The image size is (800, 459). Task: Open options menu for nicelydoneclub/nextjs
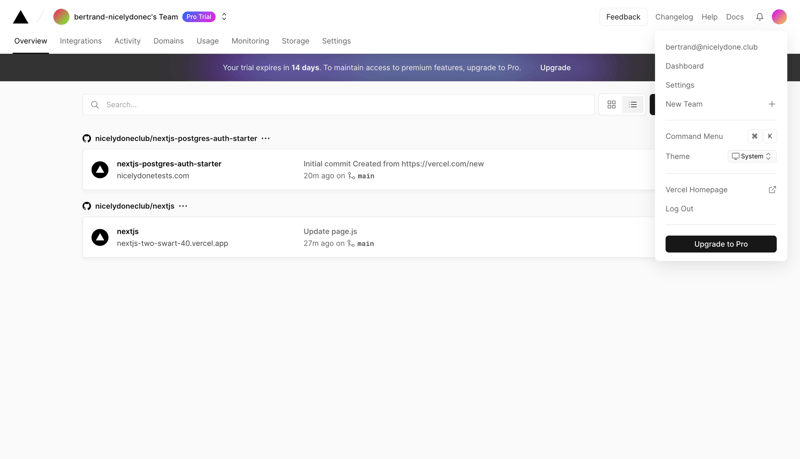tap(183, 206)
